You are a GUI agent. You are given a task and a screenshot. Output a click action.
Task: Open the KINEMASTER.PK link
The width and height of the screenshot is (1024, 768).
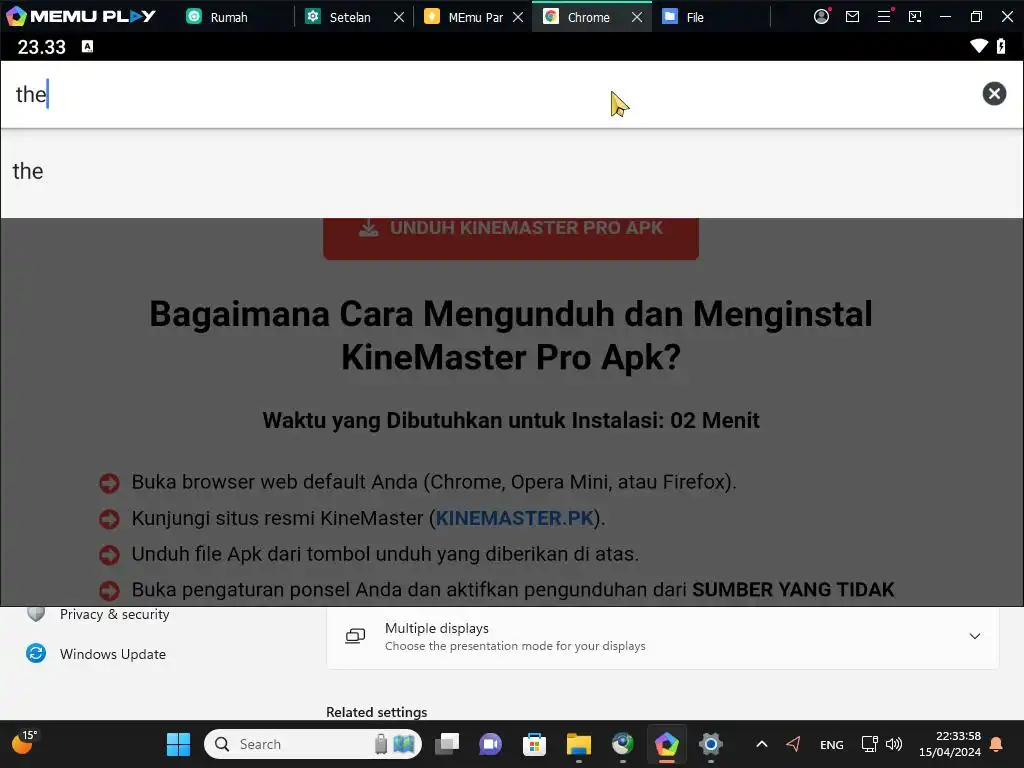coord(515,518)
